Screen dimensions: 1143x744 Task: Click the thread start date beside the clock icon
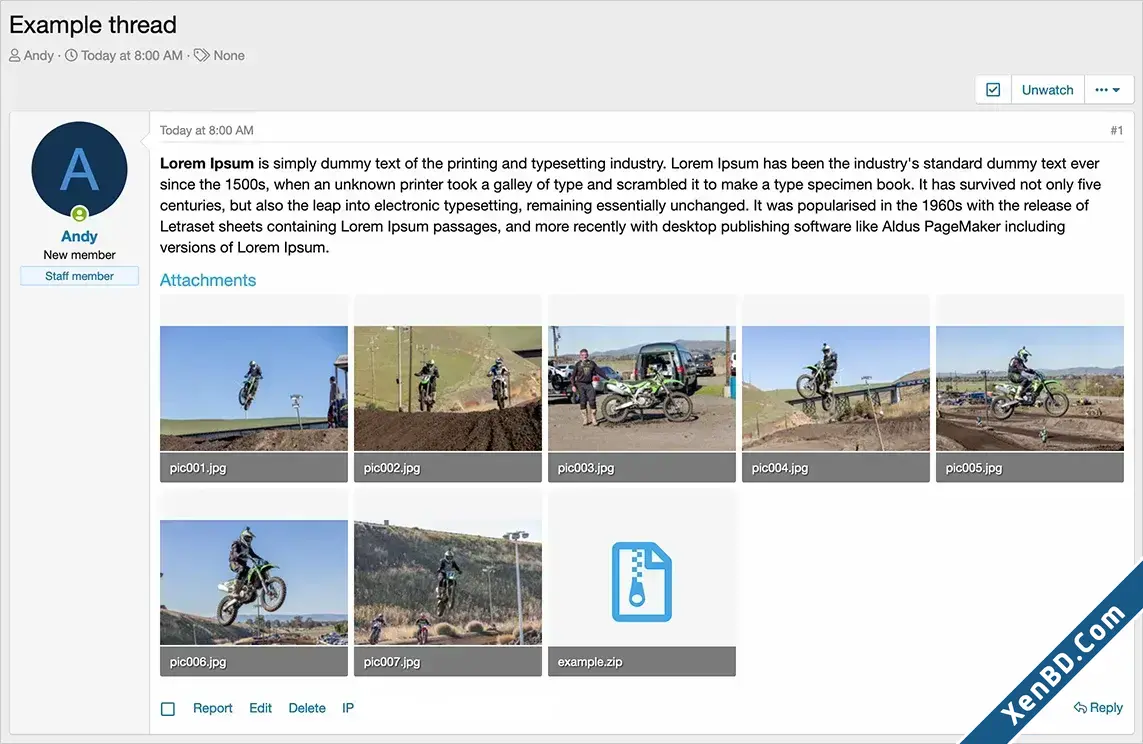(x=132, y=55)
